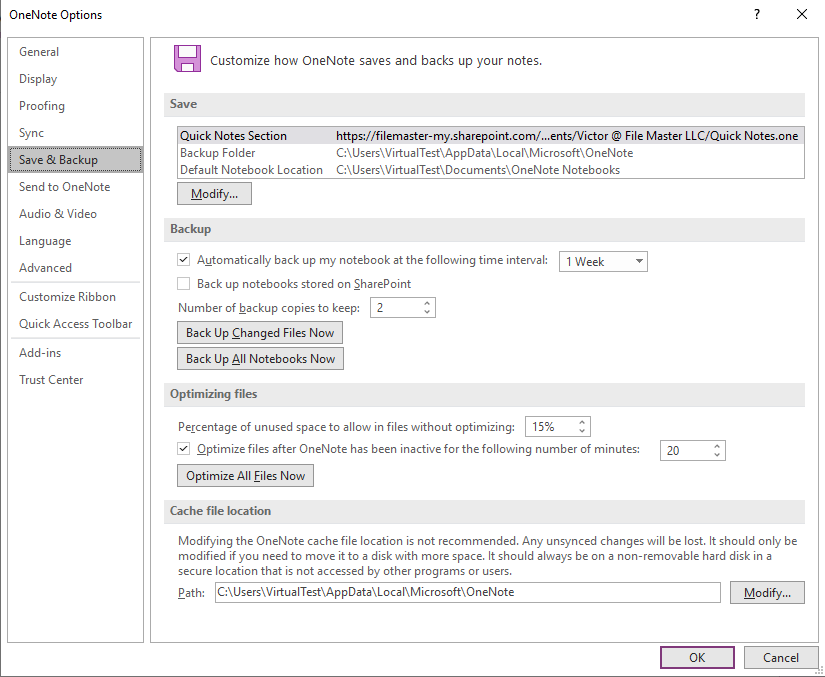Click the 15% unused space field
This screenshot has height=677, width=825.
point(551,427)
